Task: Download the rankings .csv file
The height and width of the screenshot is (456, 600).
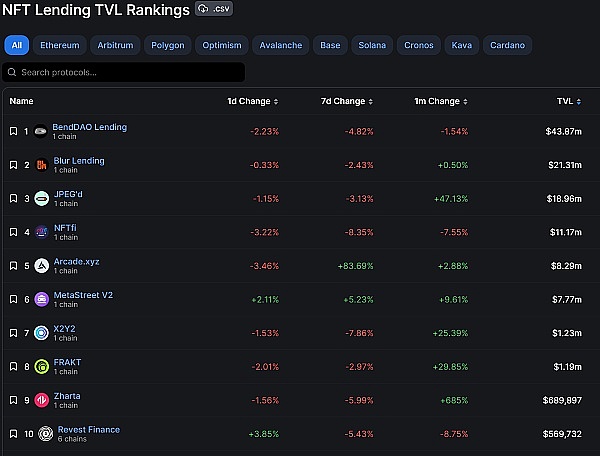Action: pos(215,9)
